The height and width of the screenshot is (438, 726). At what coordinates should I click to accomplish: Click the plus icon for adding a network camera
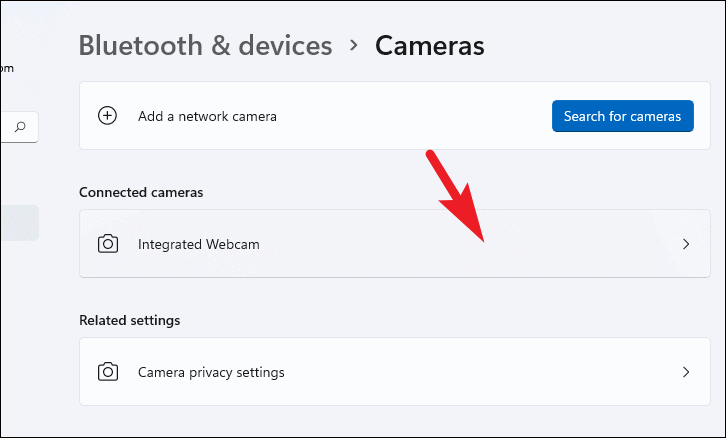pyautogui.click(x=107, y=116)
